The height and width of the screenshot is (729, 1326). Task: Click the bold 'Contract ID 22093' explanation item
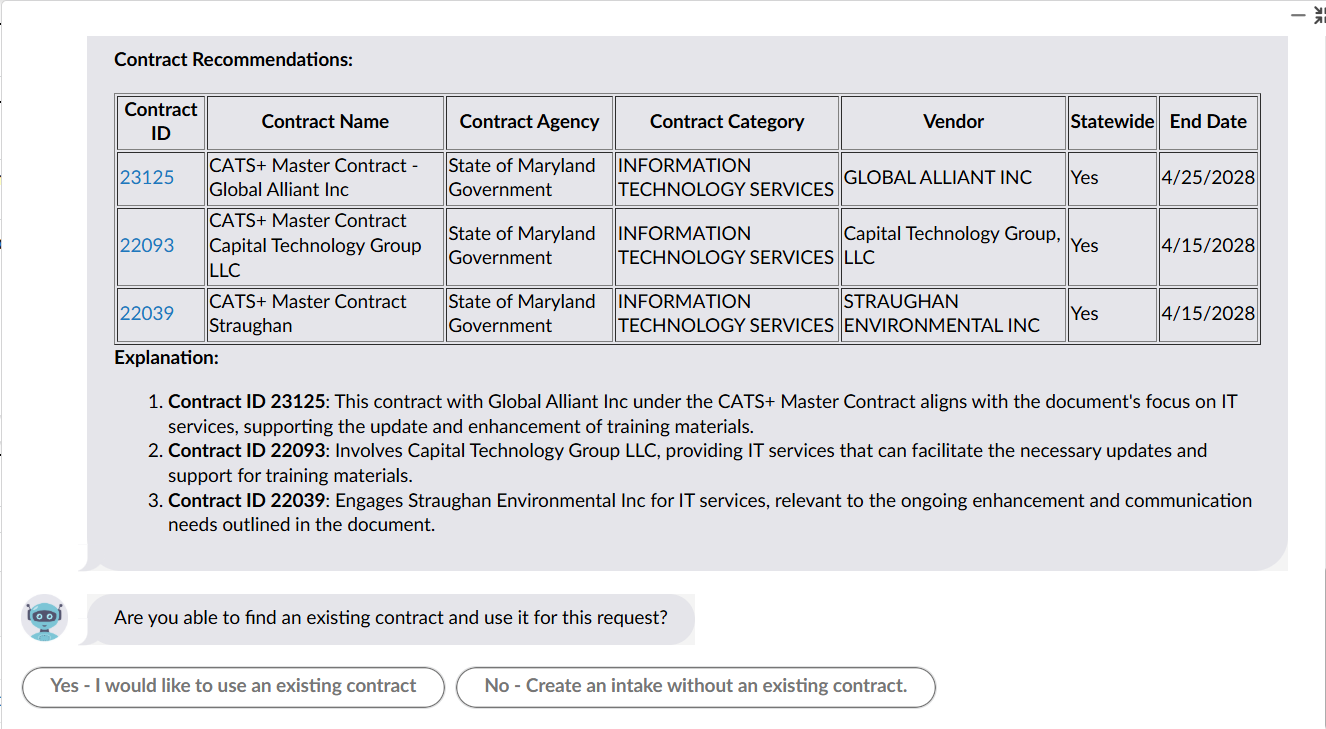tap(246, 451)
